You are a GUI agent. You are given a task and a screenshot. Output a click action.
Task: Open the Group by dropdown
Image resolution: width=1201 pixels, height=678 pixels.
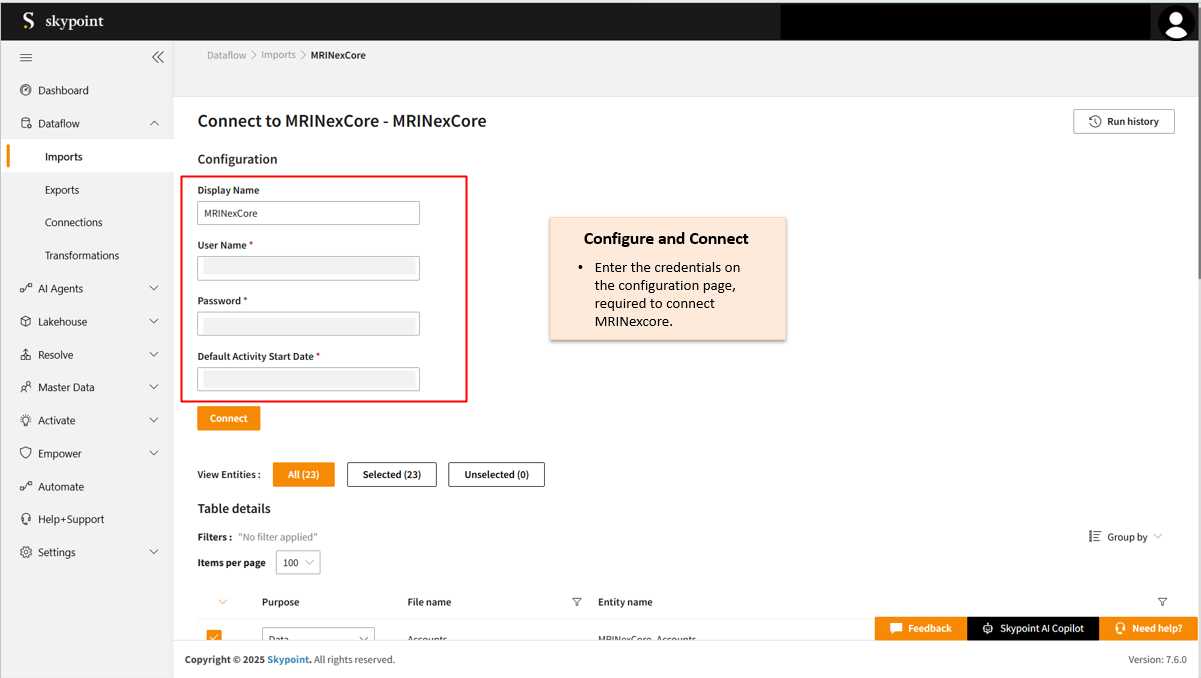1126,537
